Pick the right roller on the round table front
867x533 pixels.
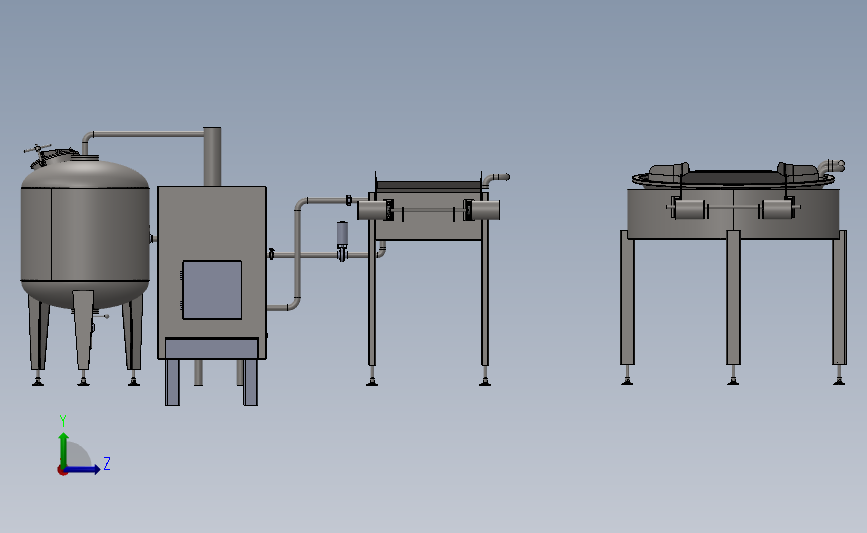(779, 209)
